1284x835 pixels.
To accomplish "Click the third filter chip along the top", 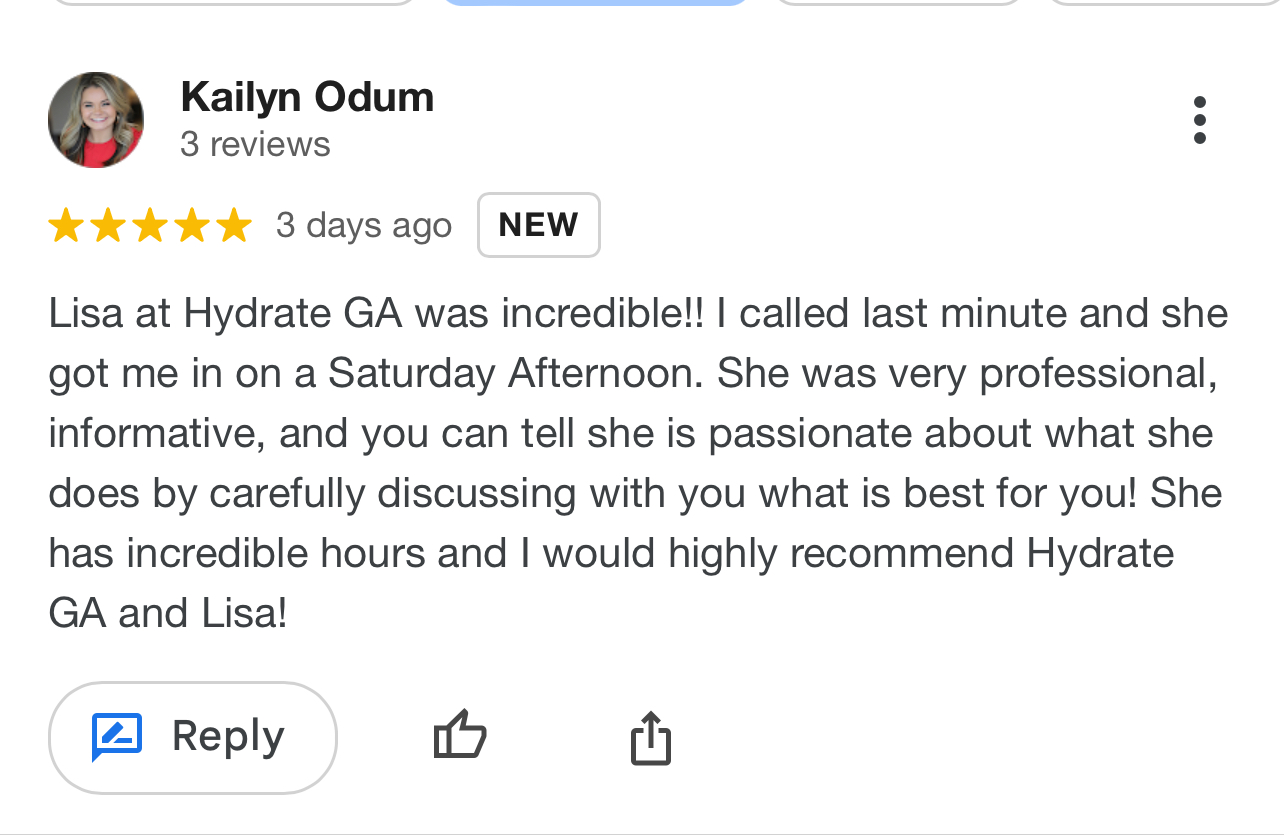I will click(898, 3).
